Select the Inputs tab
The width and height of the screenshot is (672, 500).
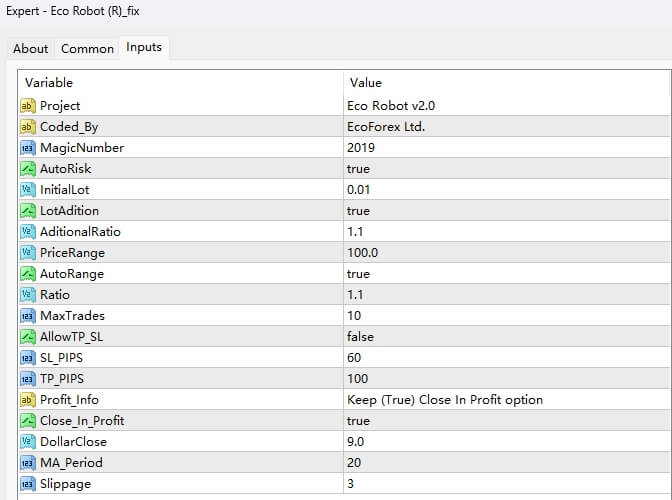144,47
